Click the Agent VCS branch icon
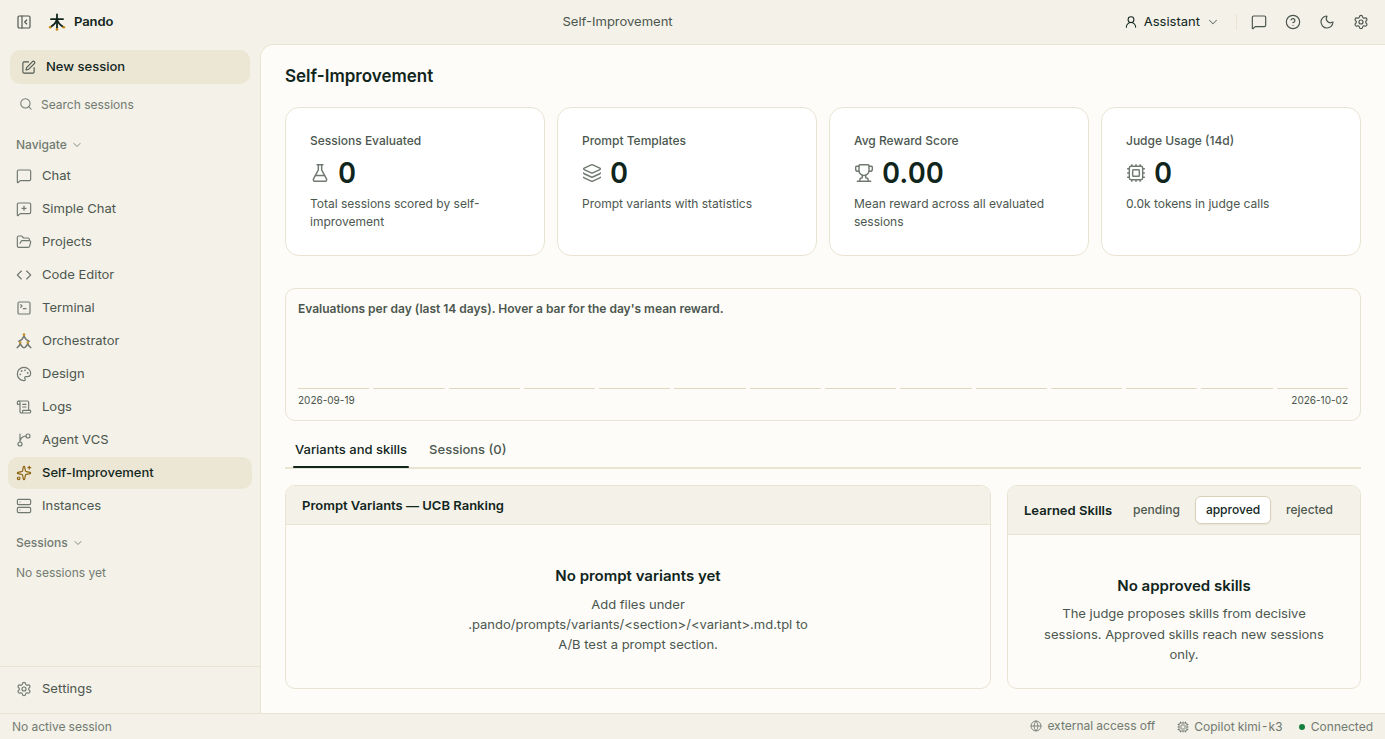The width and height of the screenshot is (1385, 739). click(x=24, y=440)
